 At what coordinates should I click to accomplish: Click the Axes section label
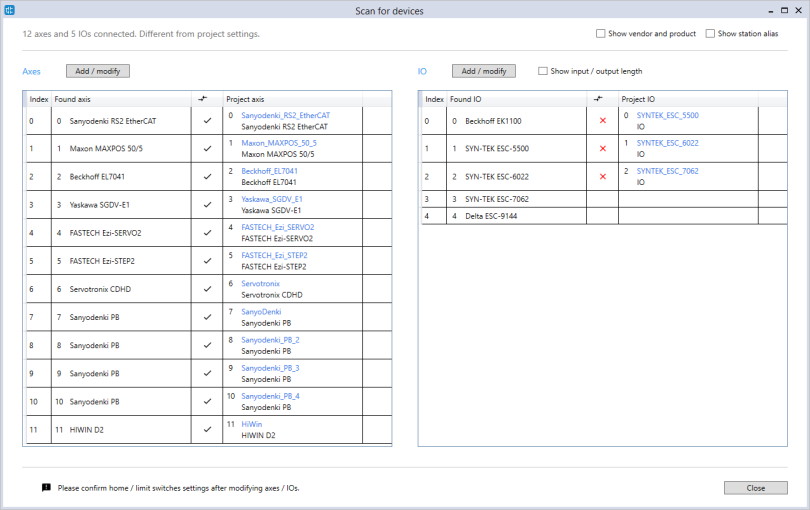click(31, 71)
